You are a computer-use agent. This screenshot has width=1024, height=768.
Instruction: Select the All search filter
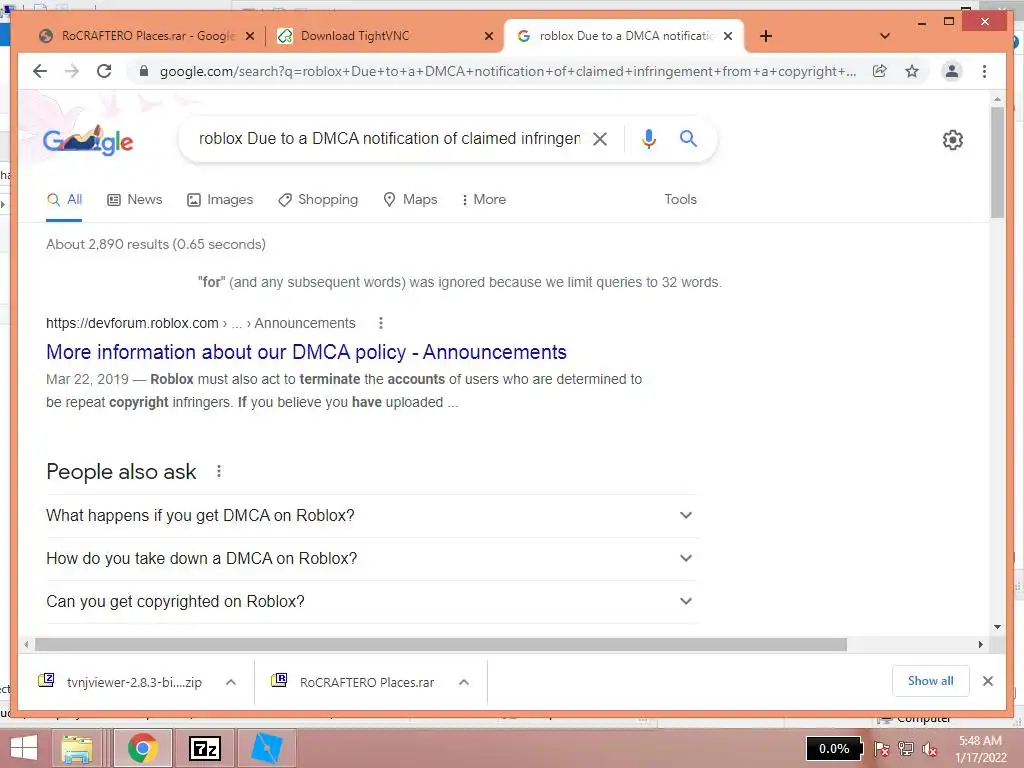tap(65, 200)
